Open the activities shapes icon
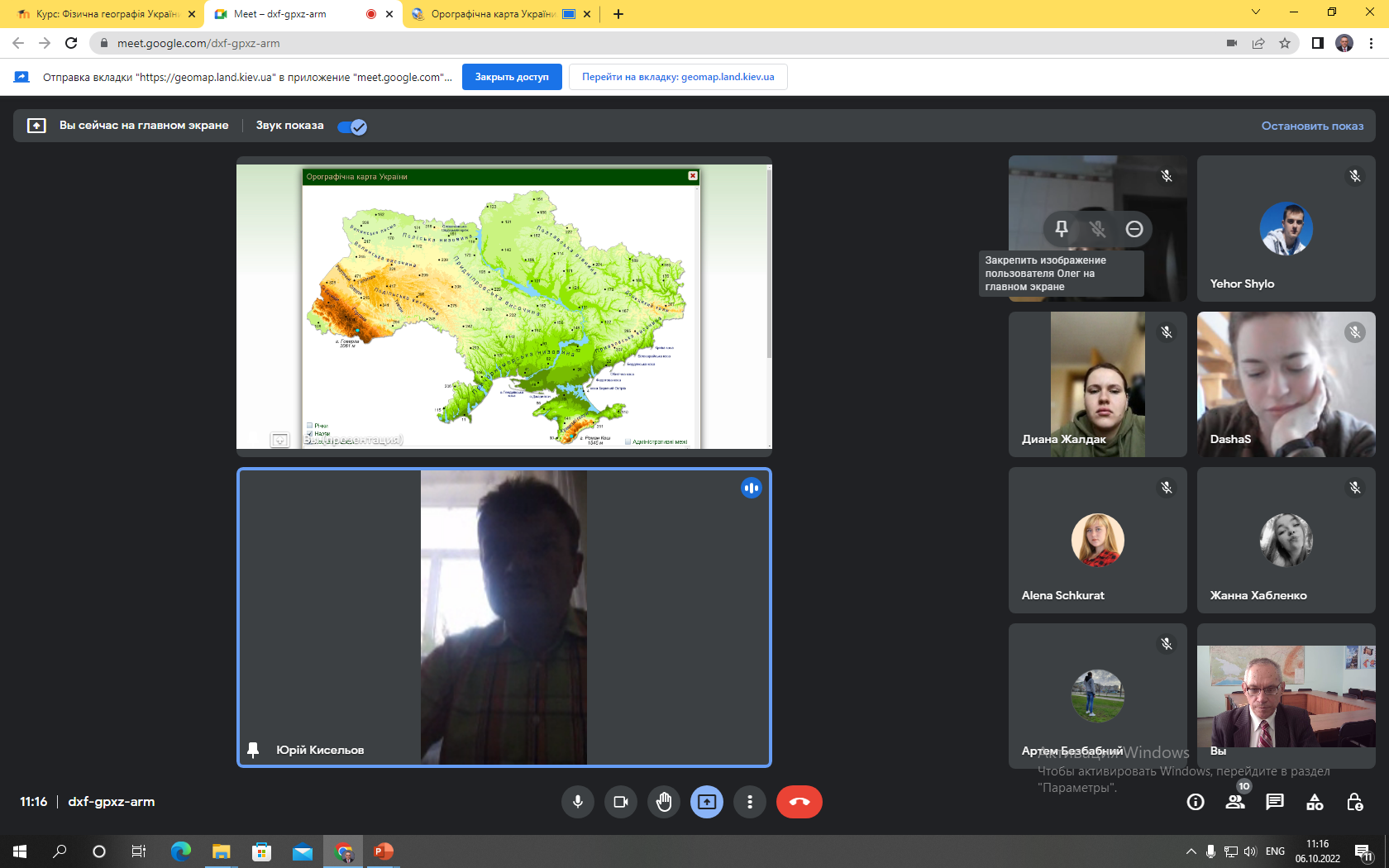This screenshot has height=868, width=1389. click(x=1315, y=802)
